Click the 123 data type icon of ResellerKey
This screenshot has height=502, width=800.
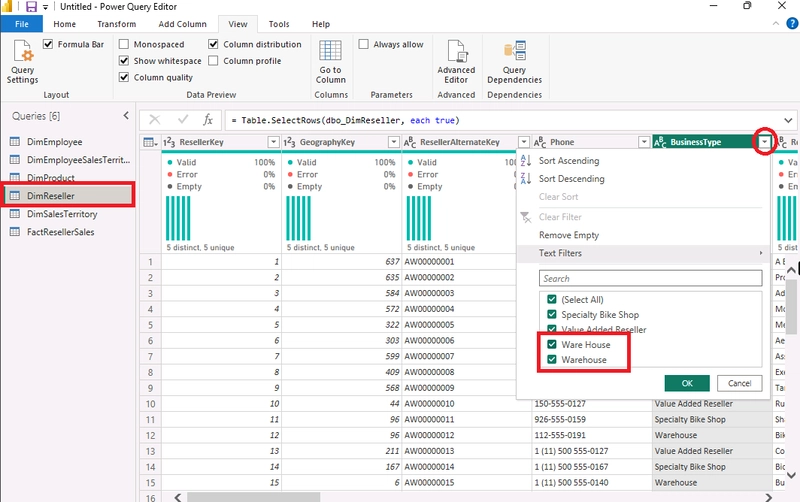pyautogui.click(x=169, y=142)
